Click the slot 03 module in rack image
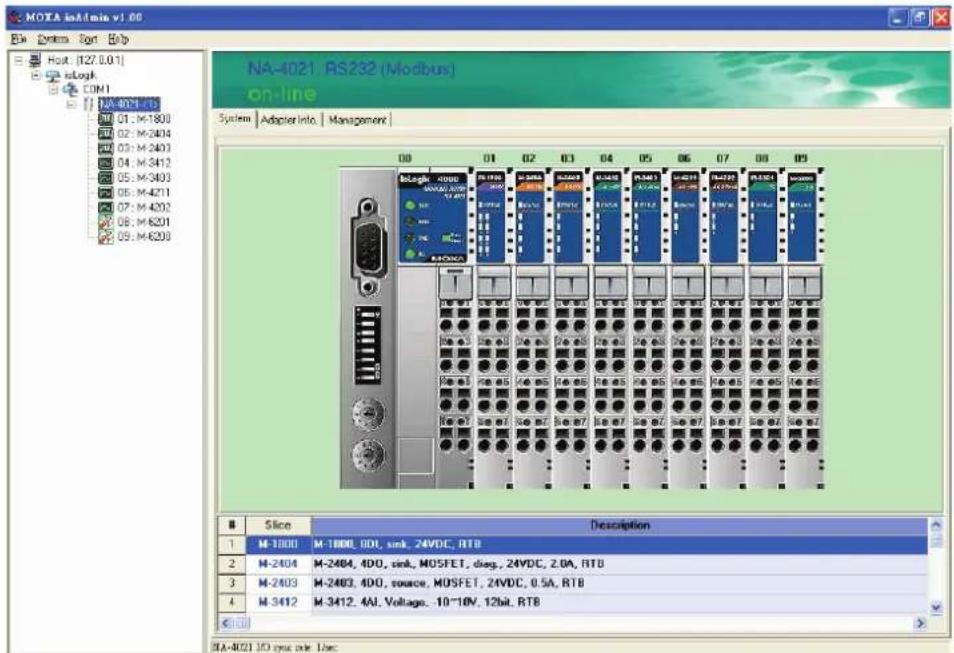954x653 pixels. pos(569,329)
